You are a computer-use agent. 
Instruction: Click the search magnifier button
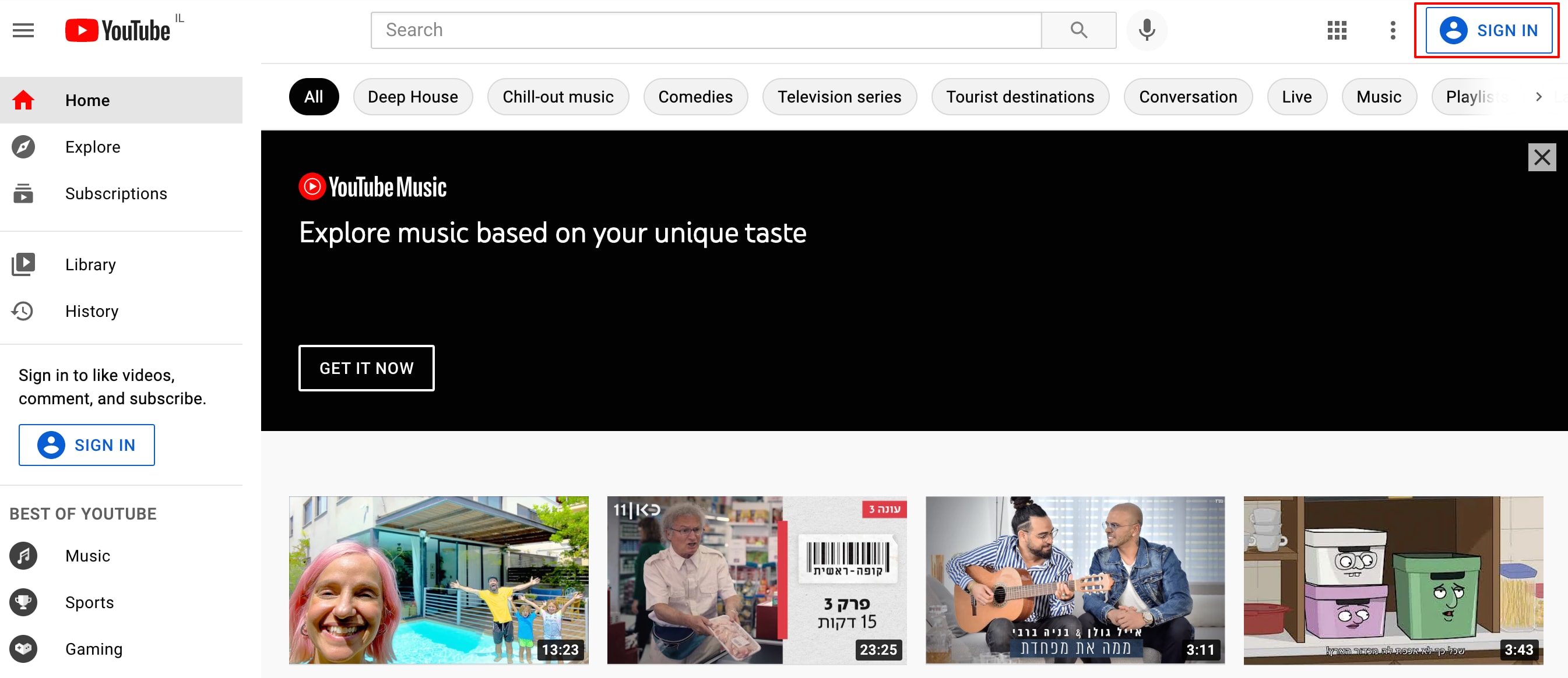pyautogui.click(x=1078, y=30)
